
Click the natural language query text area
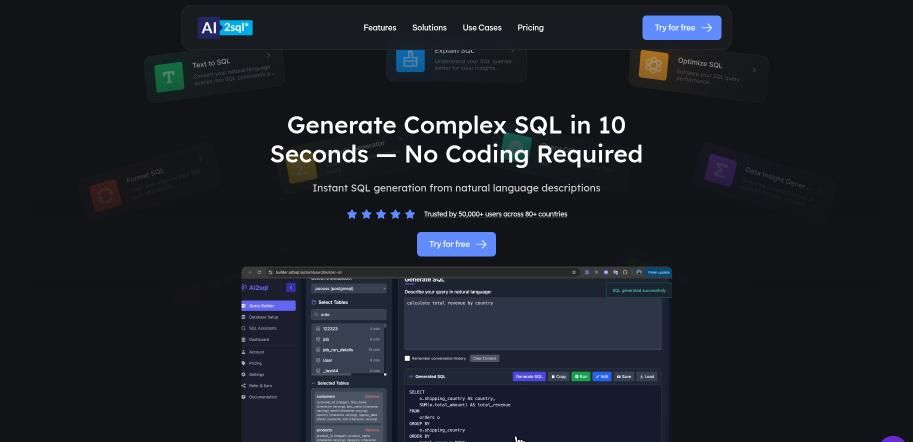(x=533, y=324)
